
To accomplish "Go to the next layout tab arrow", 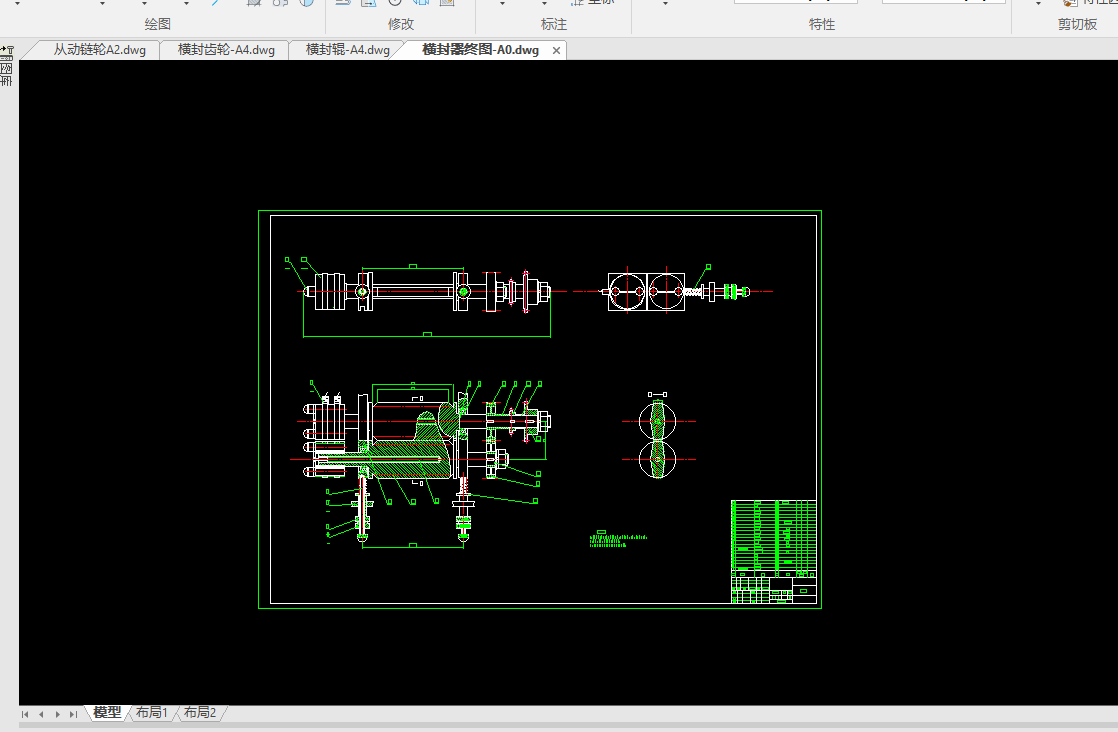I will pyautogui.click(x=58, y=713).
